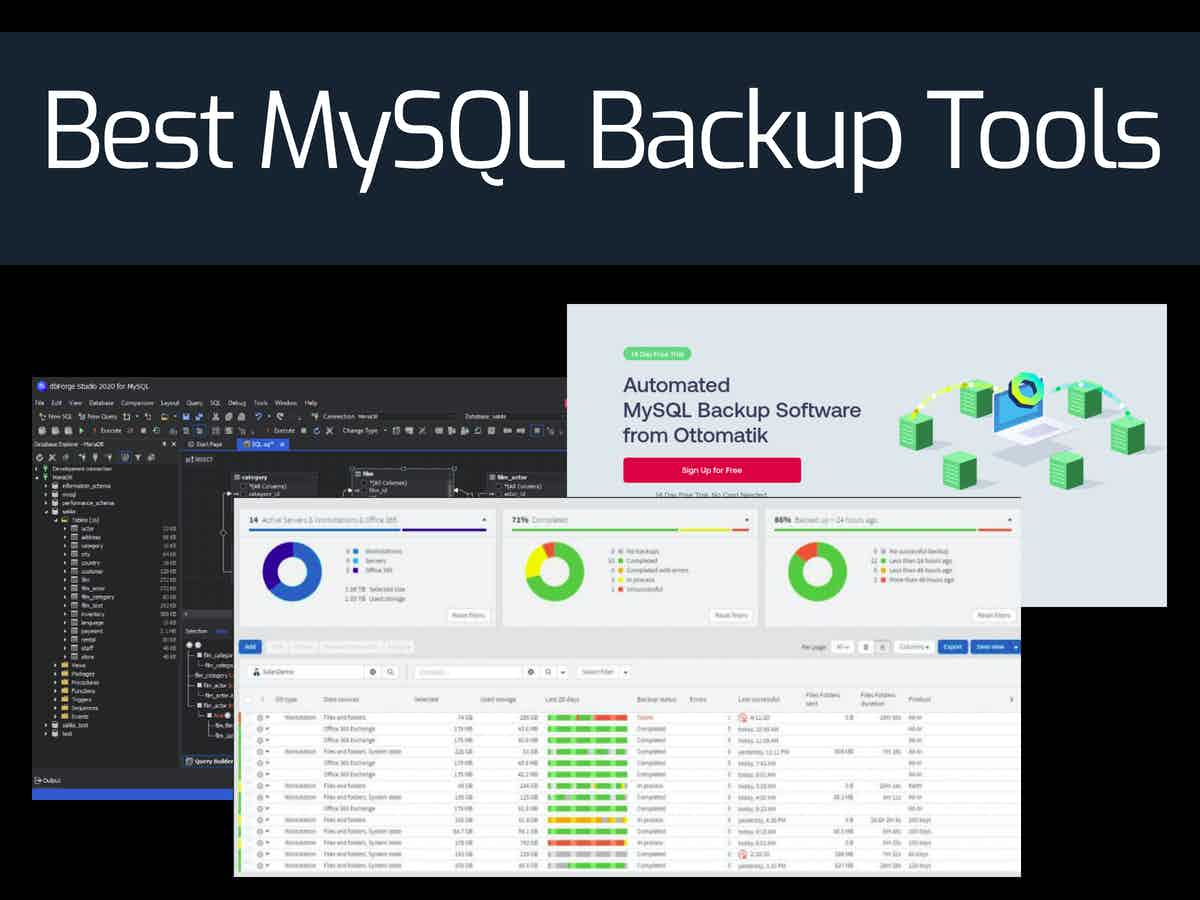Click the refresh icon in Database Explorer
1200x900 pixels.
pyautogui.click(x=39, y=455)
